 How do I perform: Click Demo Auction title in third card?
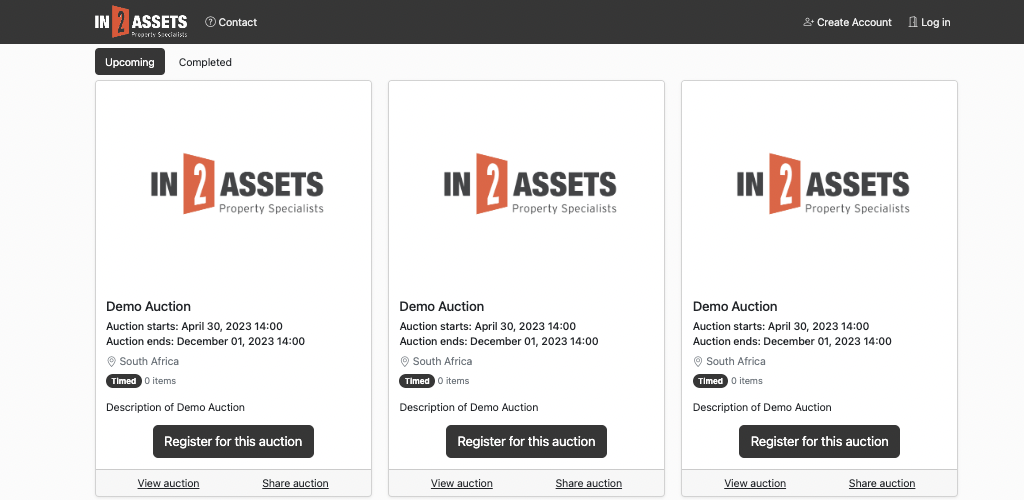pyautogui.click(x=735, y=307)
